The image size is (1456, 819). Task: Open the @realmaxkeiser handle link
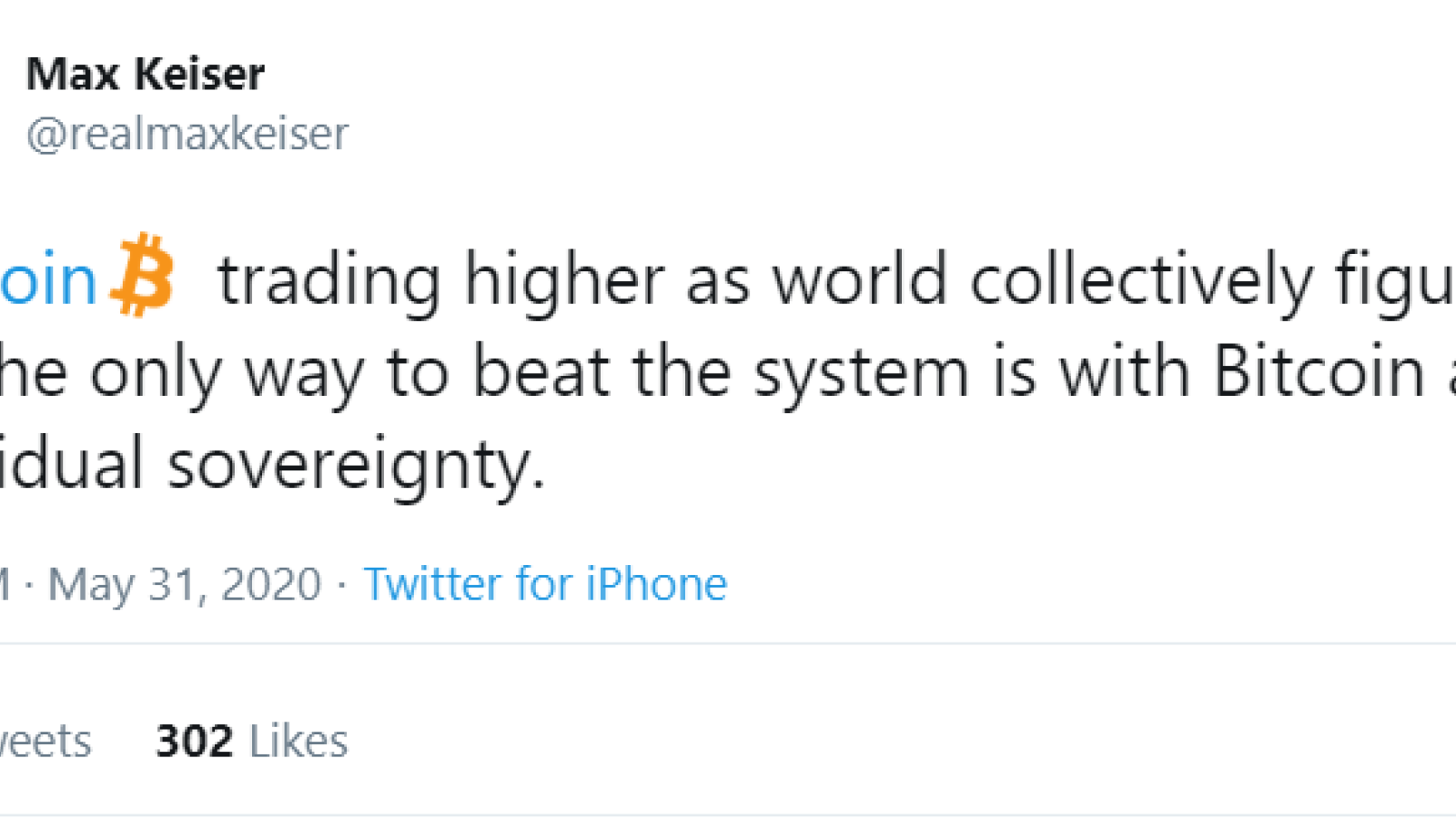(187, 134)
